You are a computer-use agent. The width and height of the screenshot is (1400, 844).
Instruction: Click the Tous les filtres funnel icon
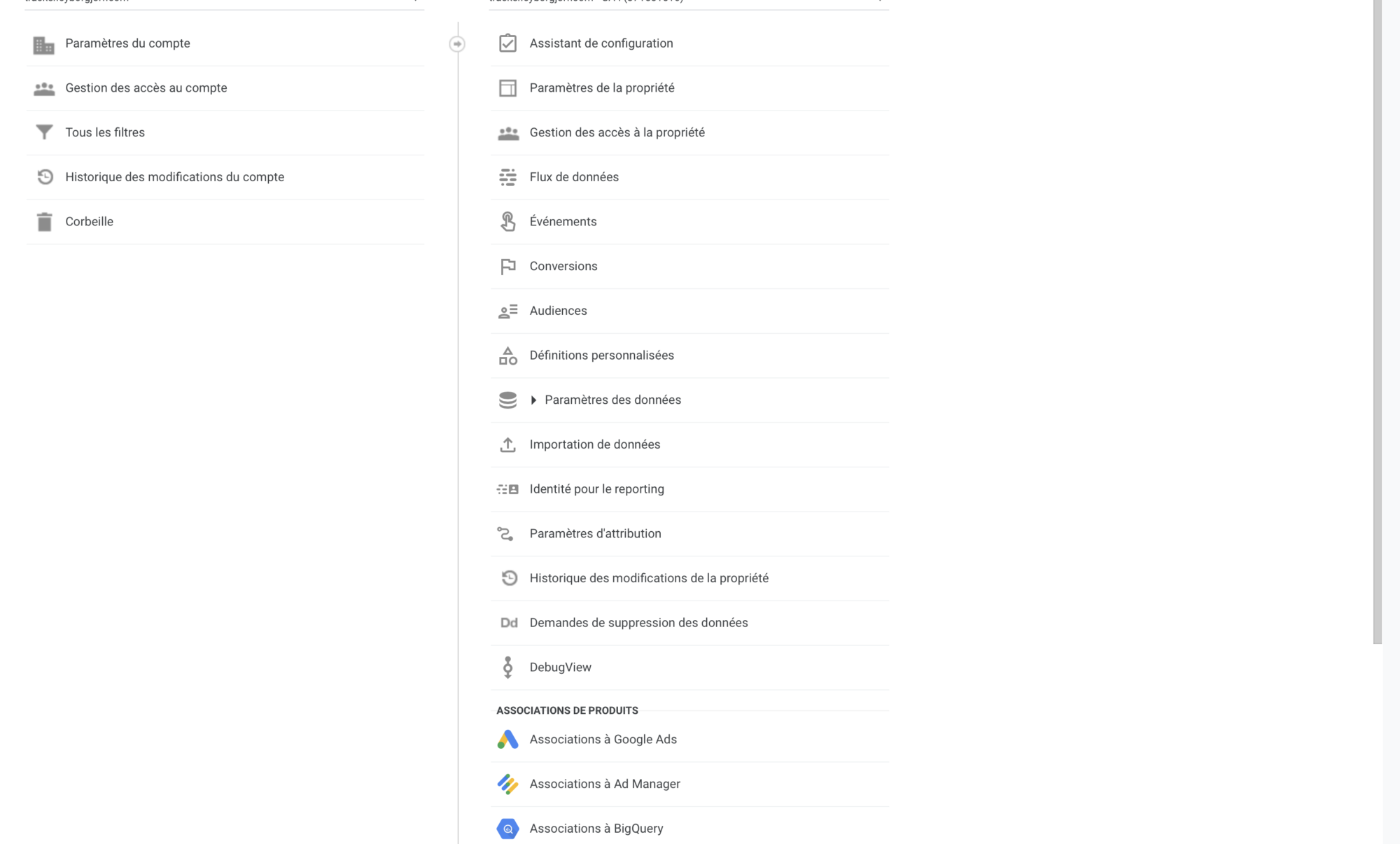[x=44, y=132]
